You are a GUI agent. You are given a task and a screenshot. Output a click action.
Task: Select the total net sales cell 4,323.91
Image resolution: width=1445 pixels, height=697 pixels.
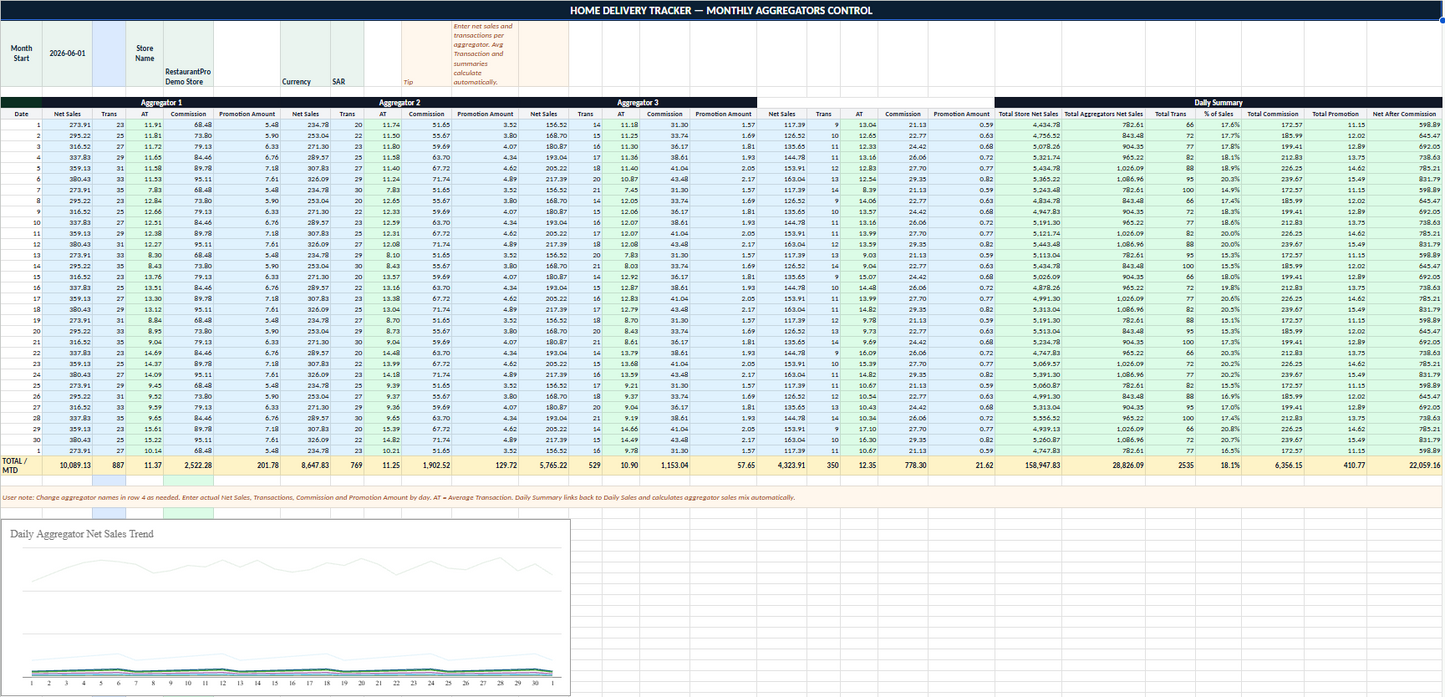click(x=782, y=465)
